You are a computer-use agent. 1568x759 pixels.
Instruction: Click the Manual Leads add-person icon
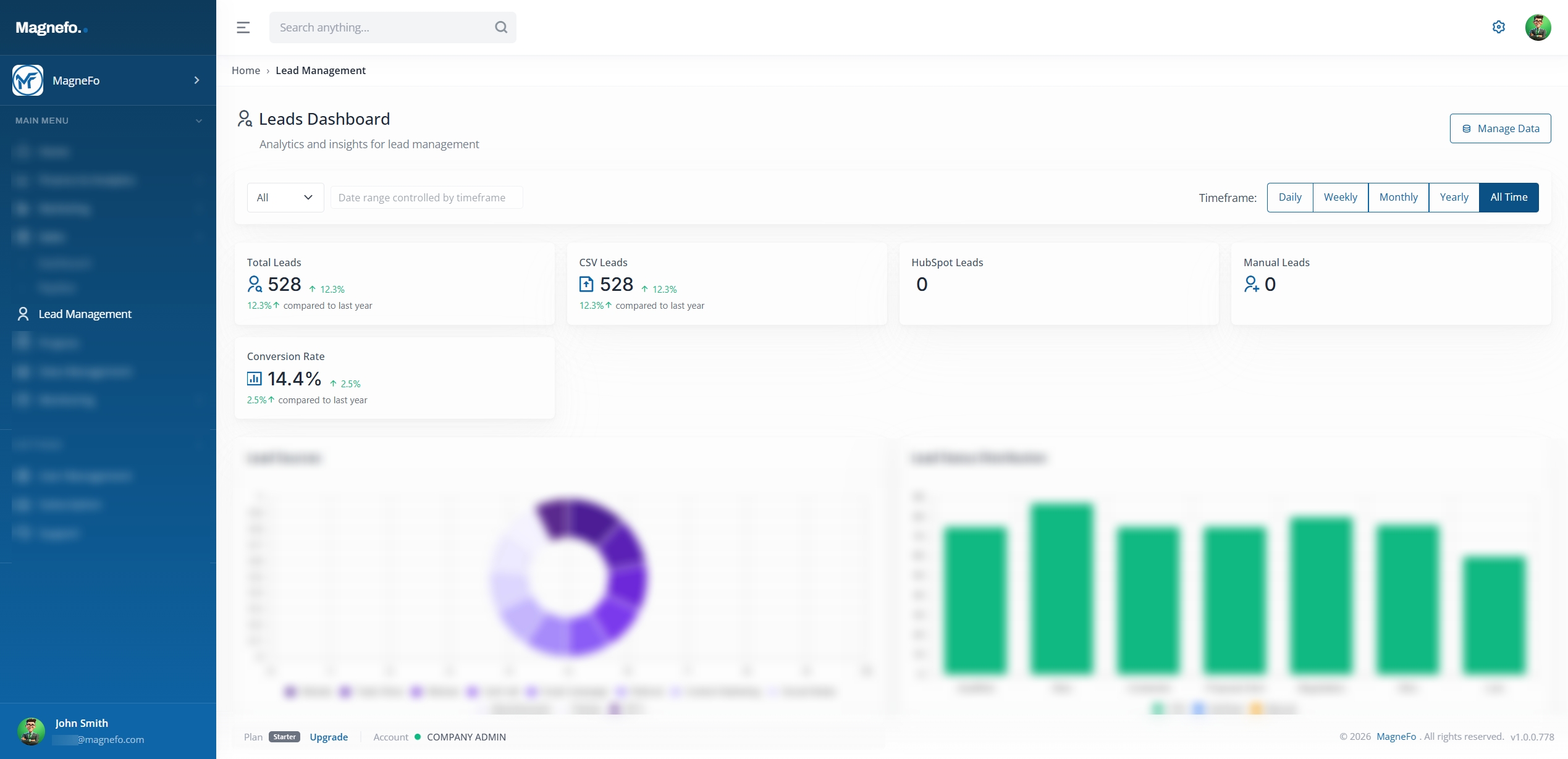[x=1251, y=284]
